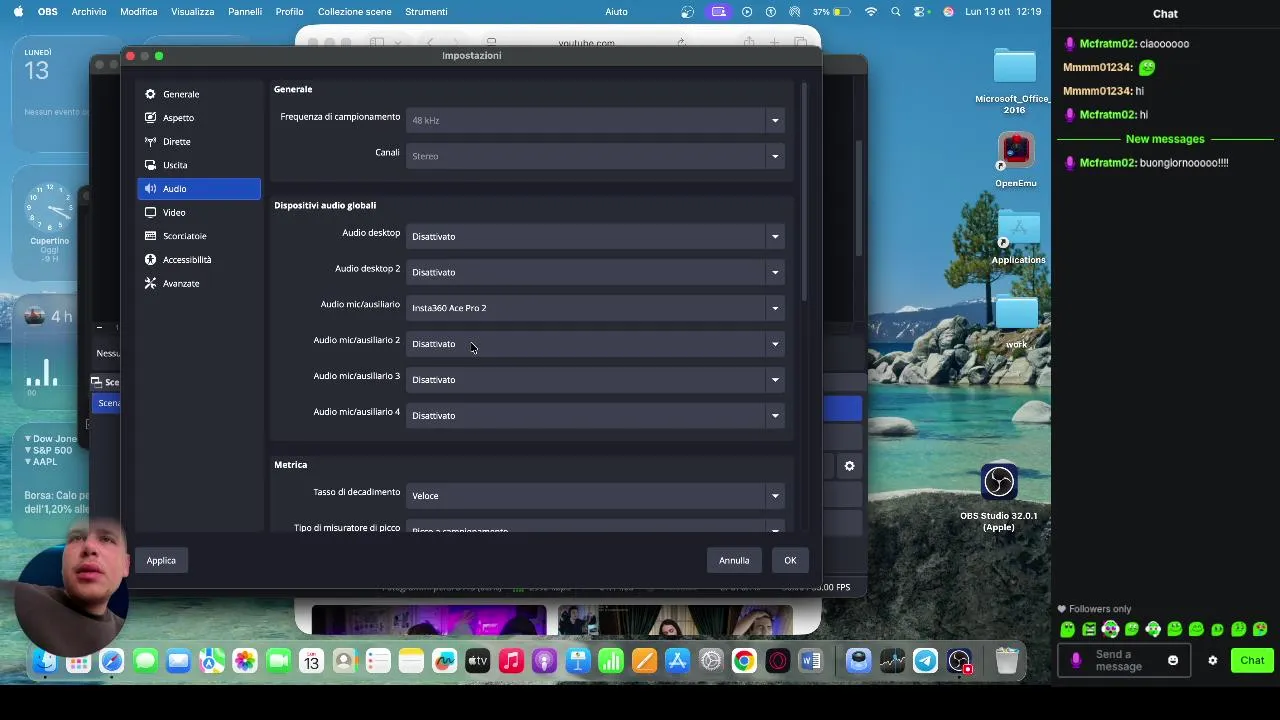Open the Profilo menu
This screenshot has width=1280, height=720.
[289, 12]
